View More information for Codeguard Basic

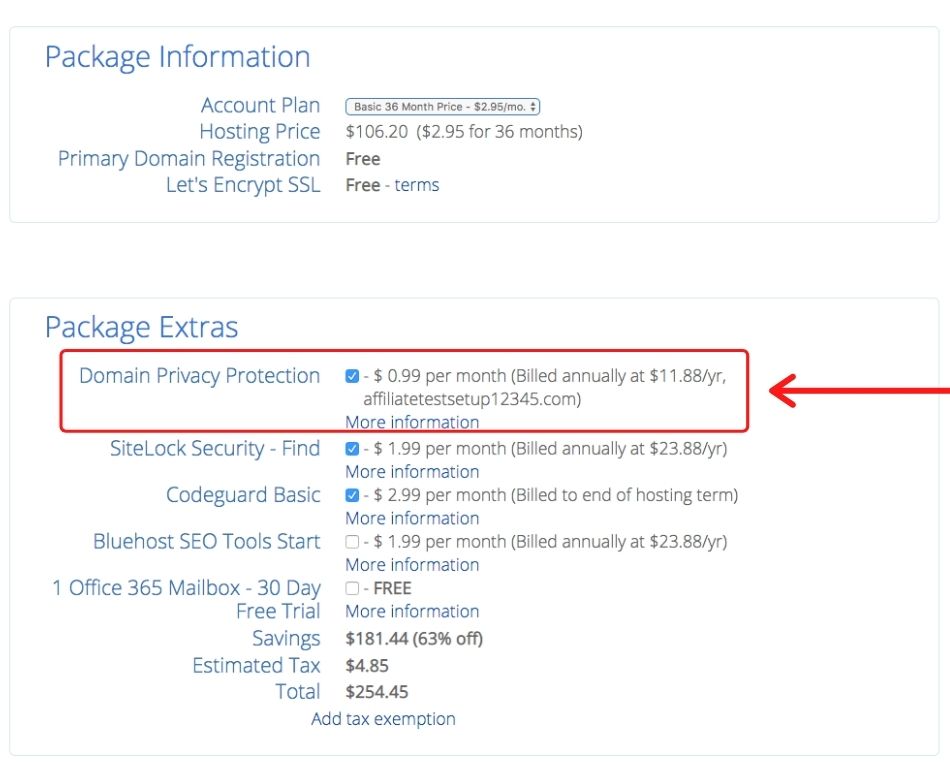[412, 519]
